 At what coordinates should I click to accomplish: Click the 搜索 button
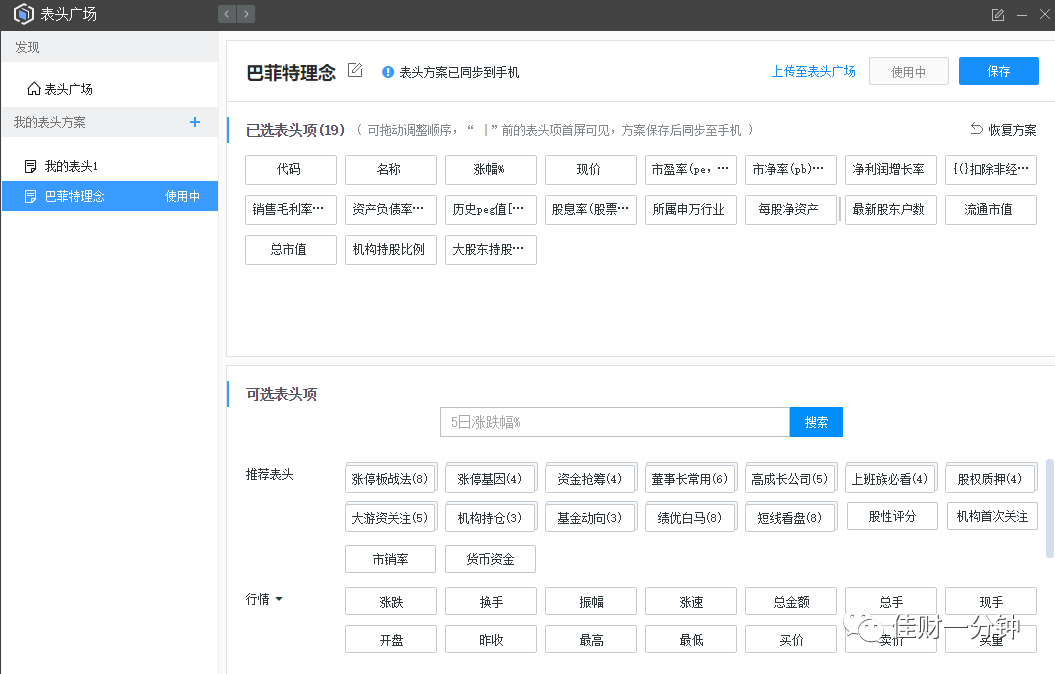(816, 422)
